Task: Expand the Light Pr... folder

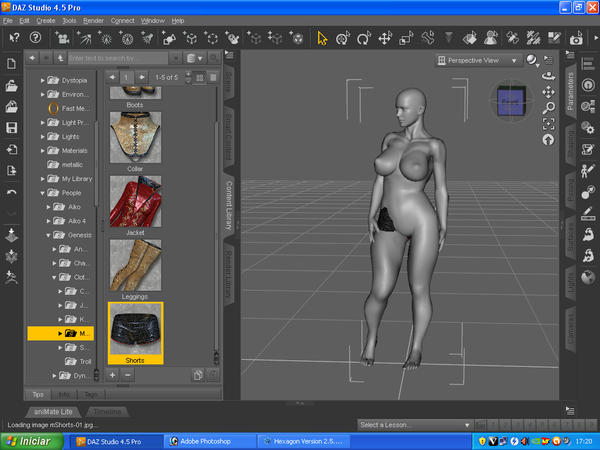Action: point(42,123)
